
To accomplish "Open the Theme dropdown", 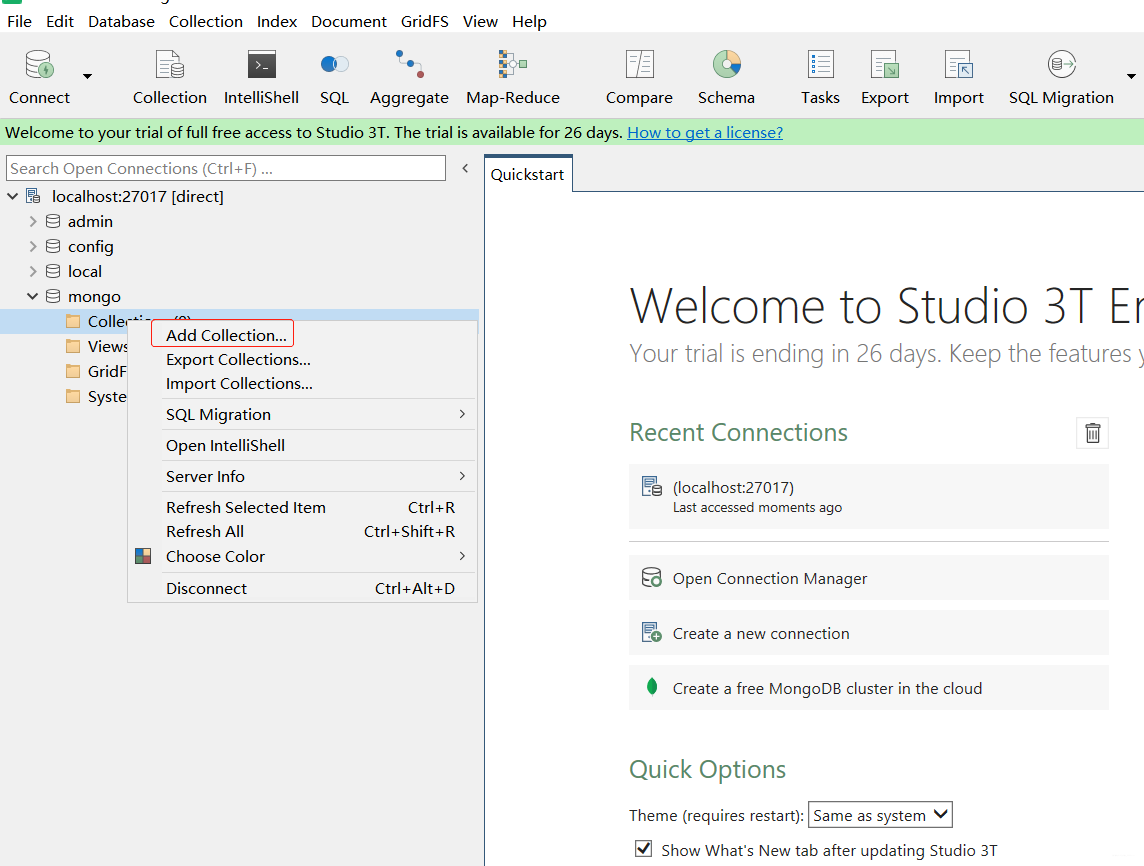I will [880, 814].
